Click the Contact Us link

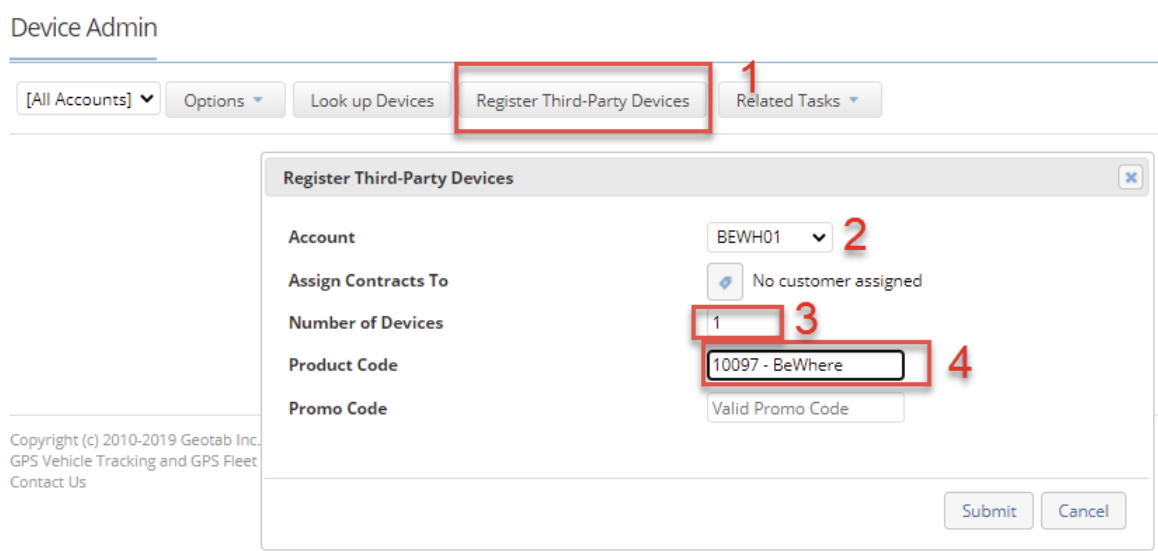[48, 482]
